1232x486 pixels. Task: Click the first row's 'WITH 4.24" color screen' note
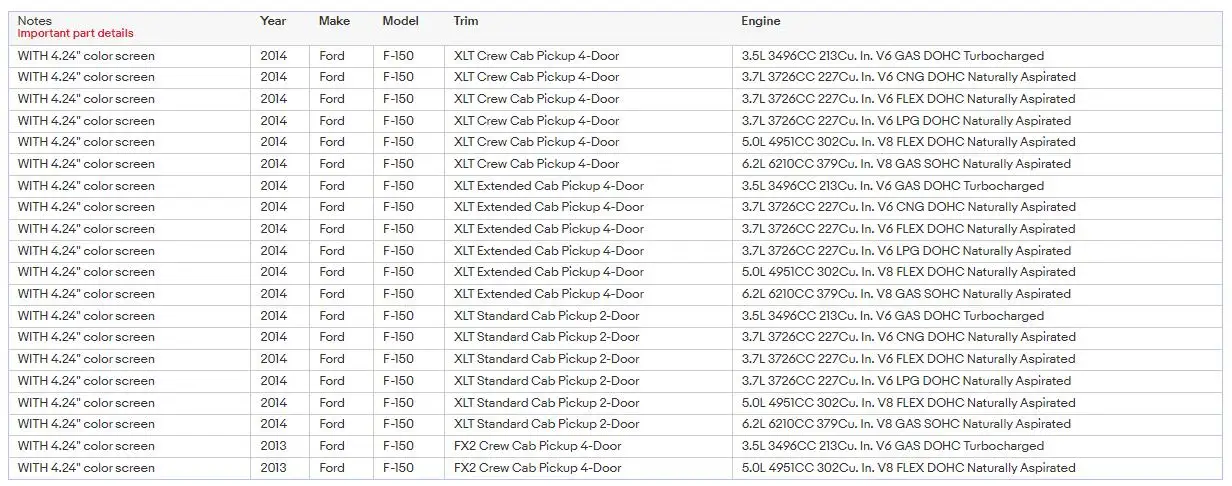coord(86,56)
